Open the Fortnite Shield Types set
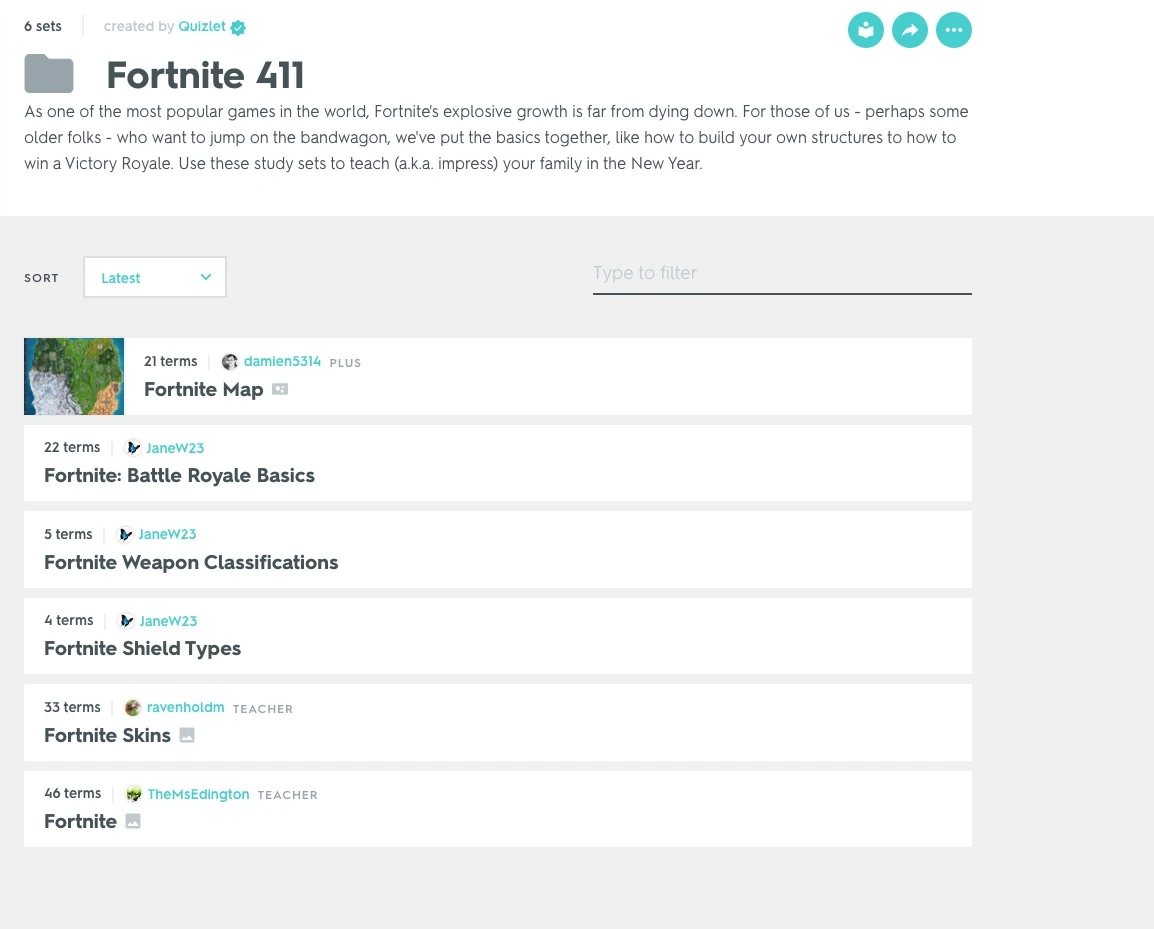The image size is (1154, 929). (x=142, y=648)
